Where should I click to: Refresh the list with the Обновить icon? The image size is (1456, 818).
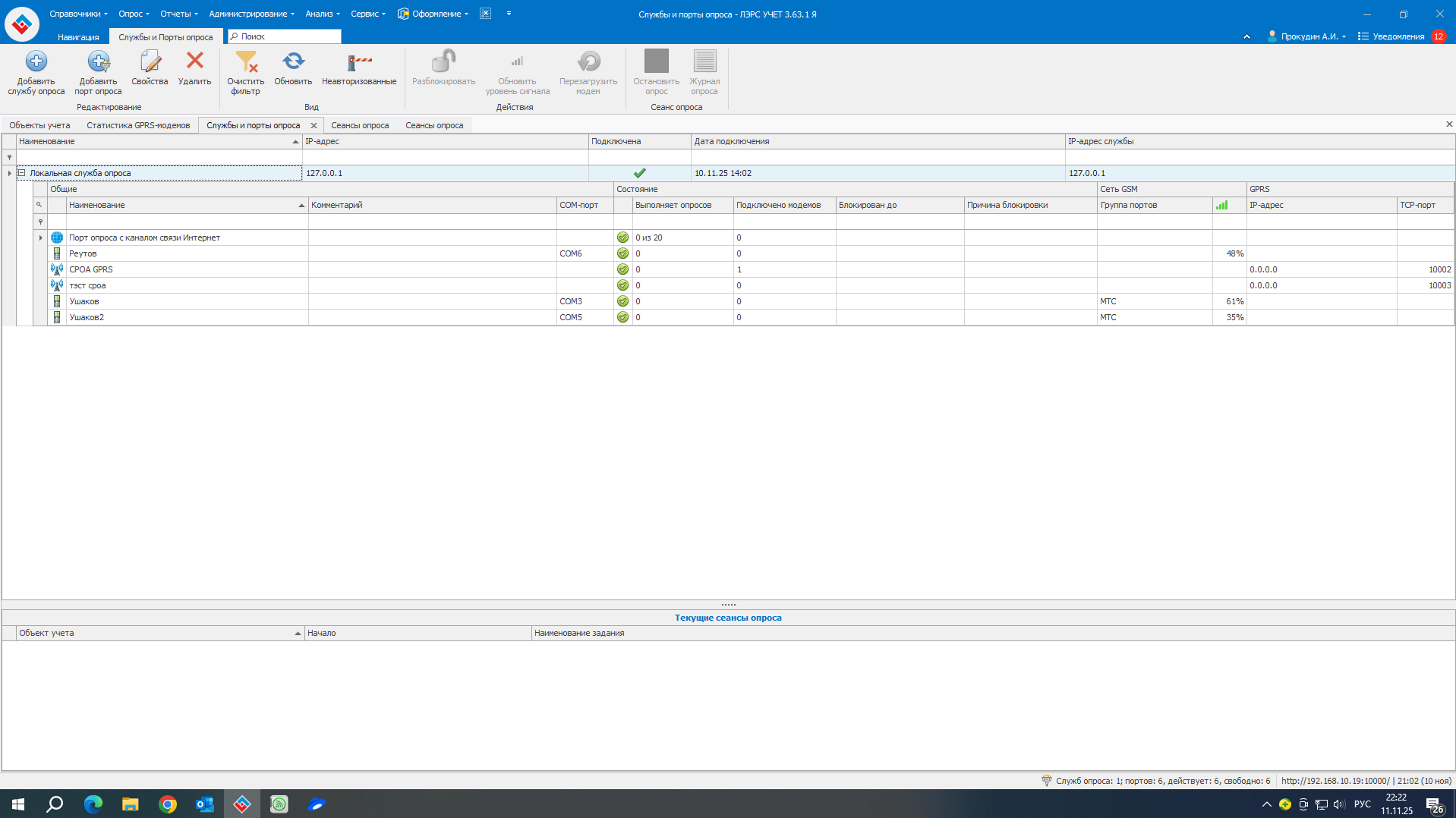tap(293, 61)
